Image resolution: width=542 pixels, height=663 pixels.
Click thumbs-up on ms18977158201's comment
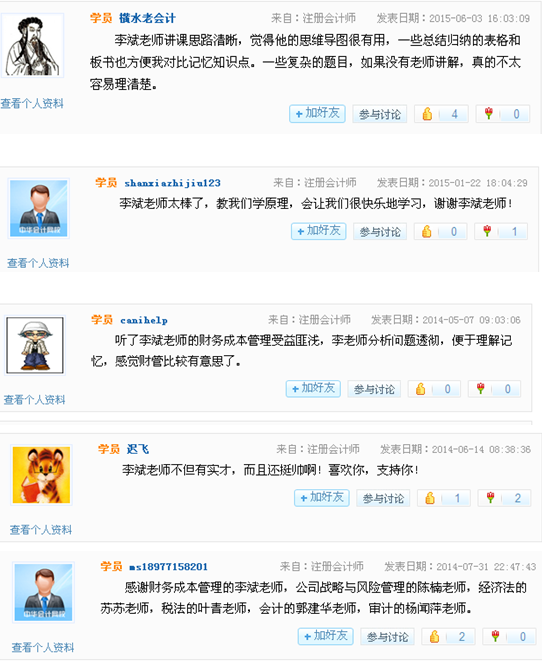(x=434, y=636)
